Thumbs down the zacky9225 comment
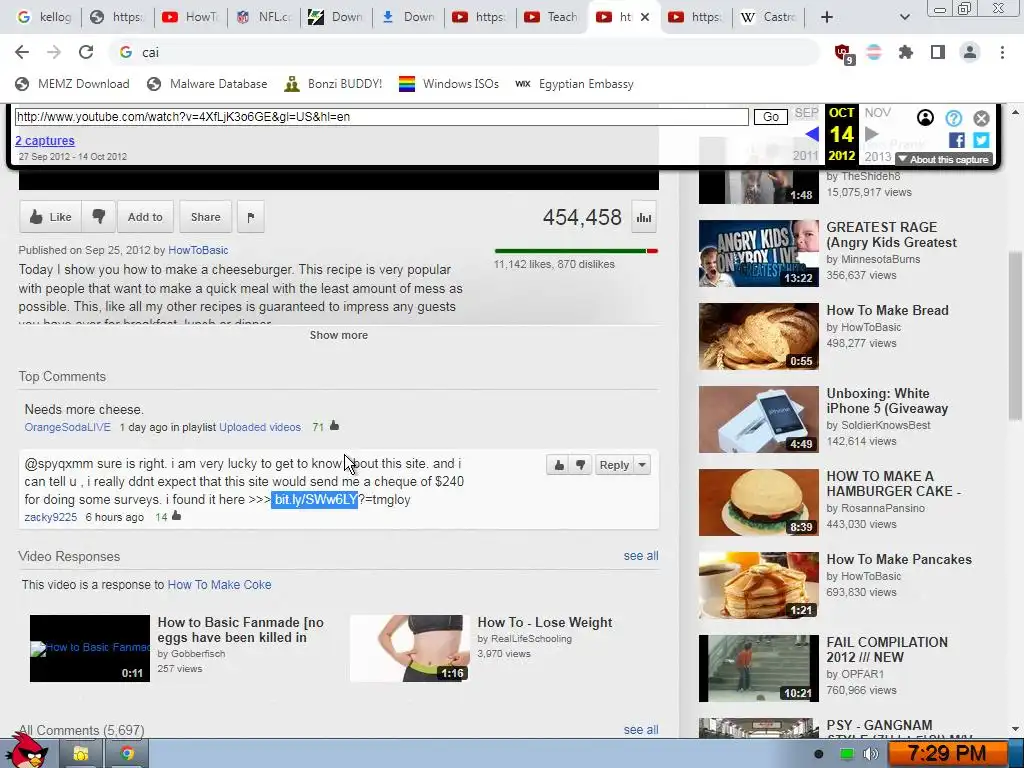The height and width of the screenshot is (768, 1024). [581, 465]
